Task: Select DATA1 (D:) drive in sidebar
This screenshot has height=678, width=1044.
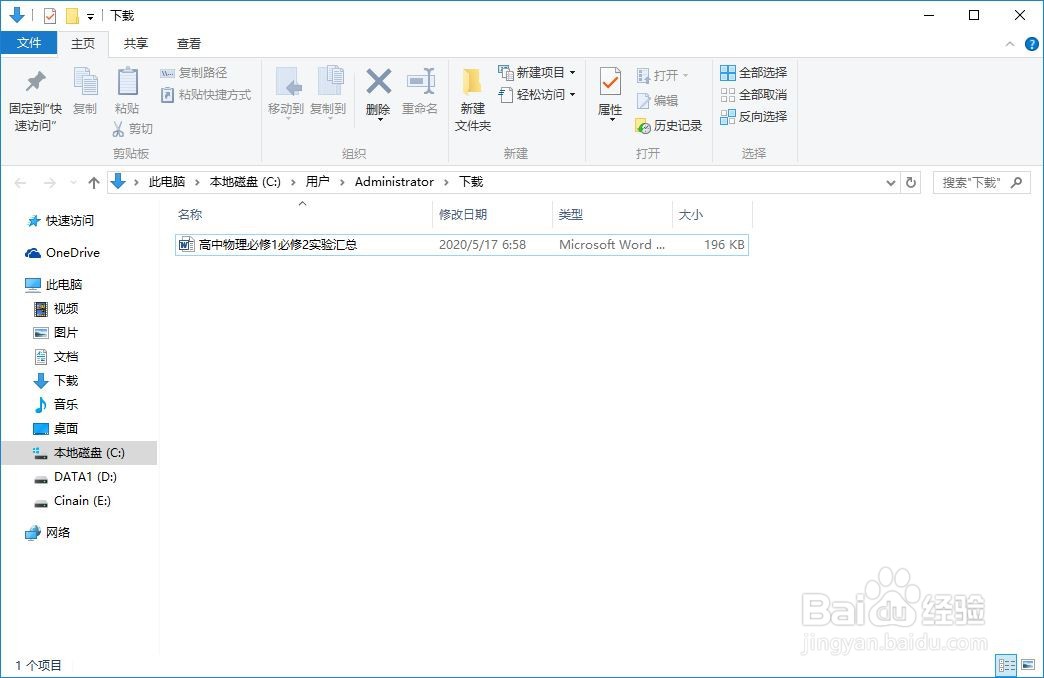Action: 75,477
